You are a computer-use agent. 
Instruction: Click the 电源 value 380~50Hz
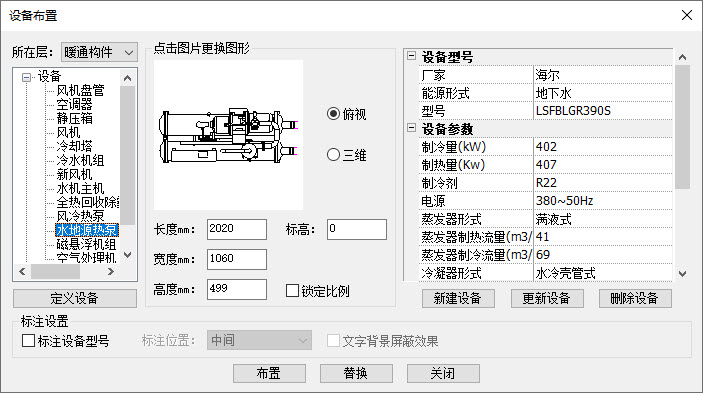[x=603, y=201]
